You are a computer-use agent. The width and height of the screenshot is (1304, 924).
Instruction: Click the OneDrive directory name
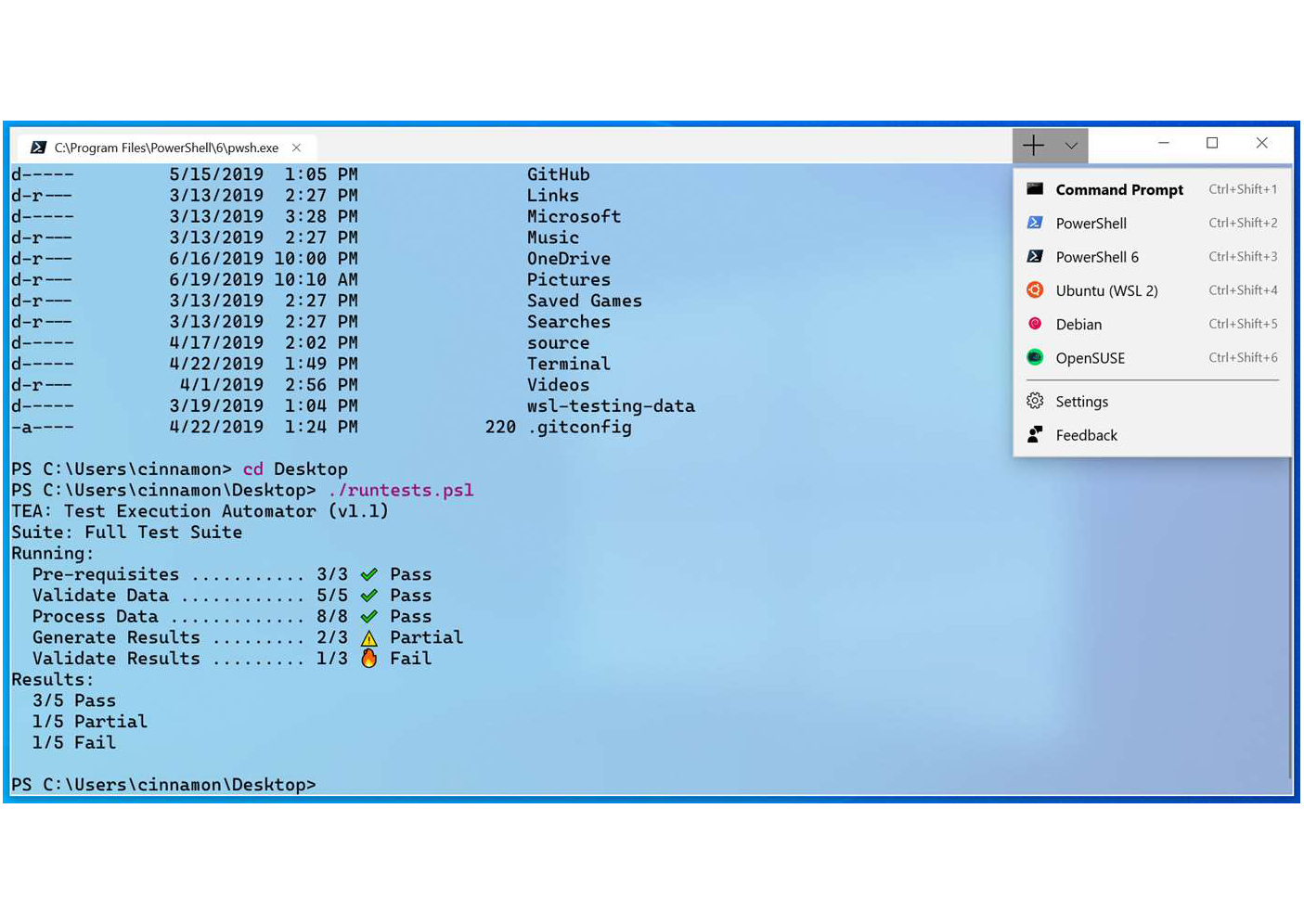pos(569,259)
